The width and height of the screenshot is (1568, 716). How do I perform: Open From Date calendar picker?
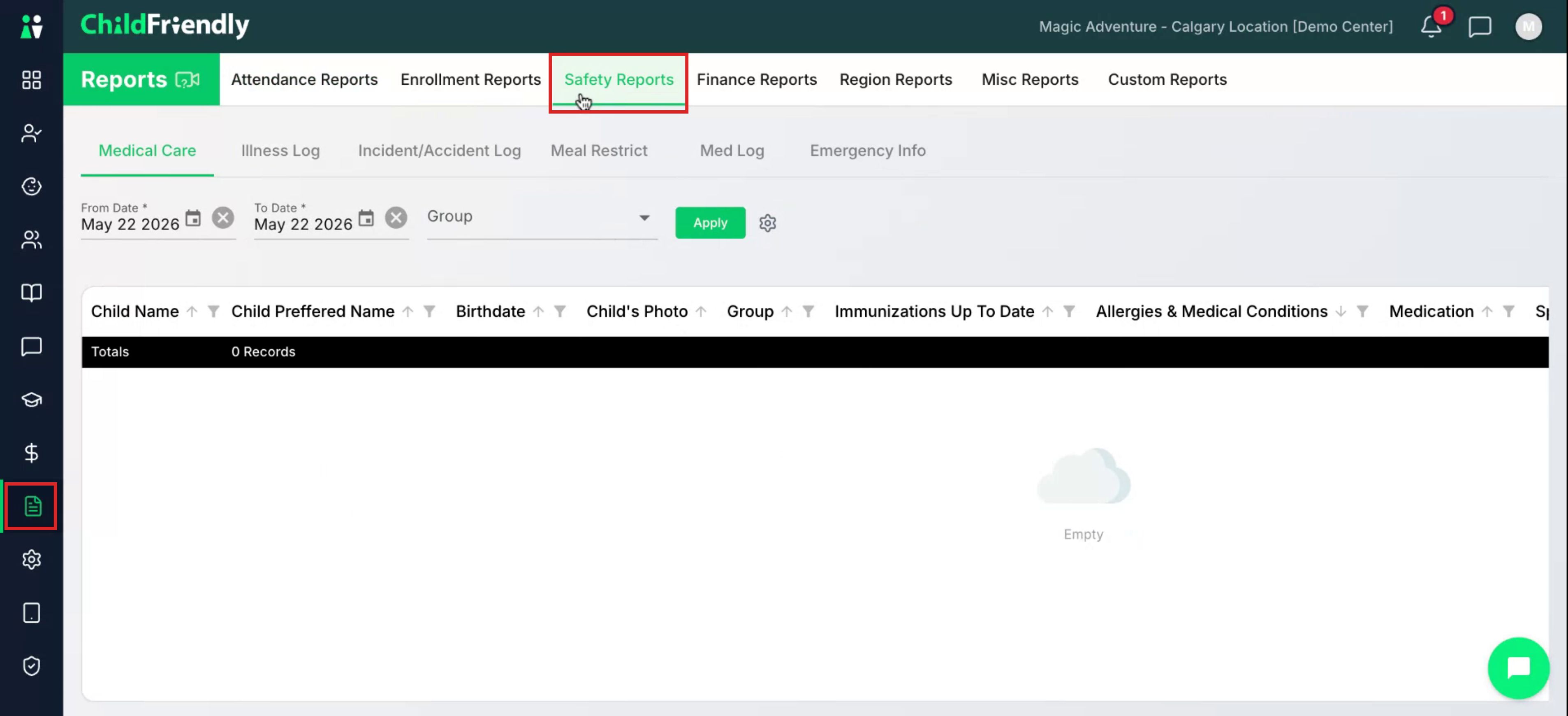point(193,218)
